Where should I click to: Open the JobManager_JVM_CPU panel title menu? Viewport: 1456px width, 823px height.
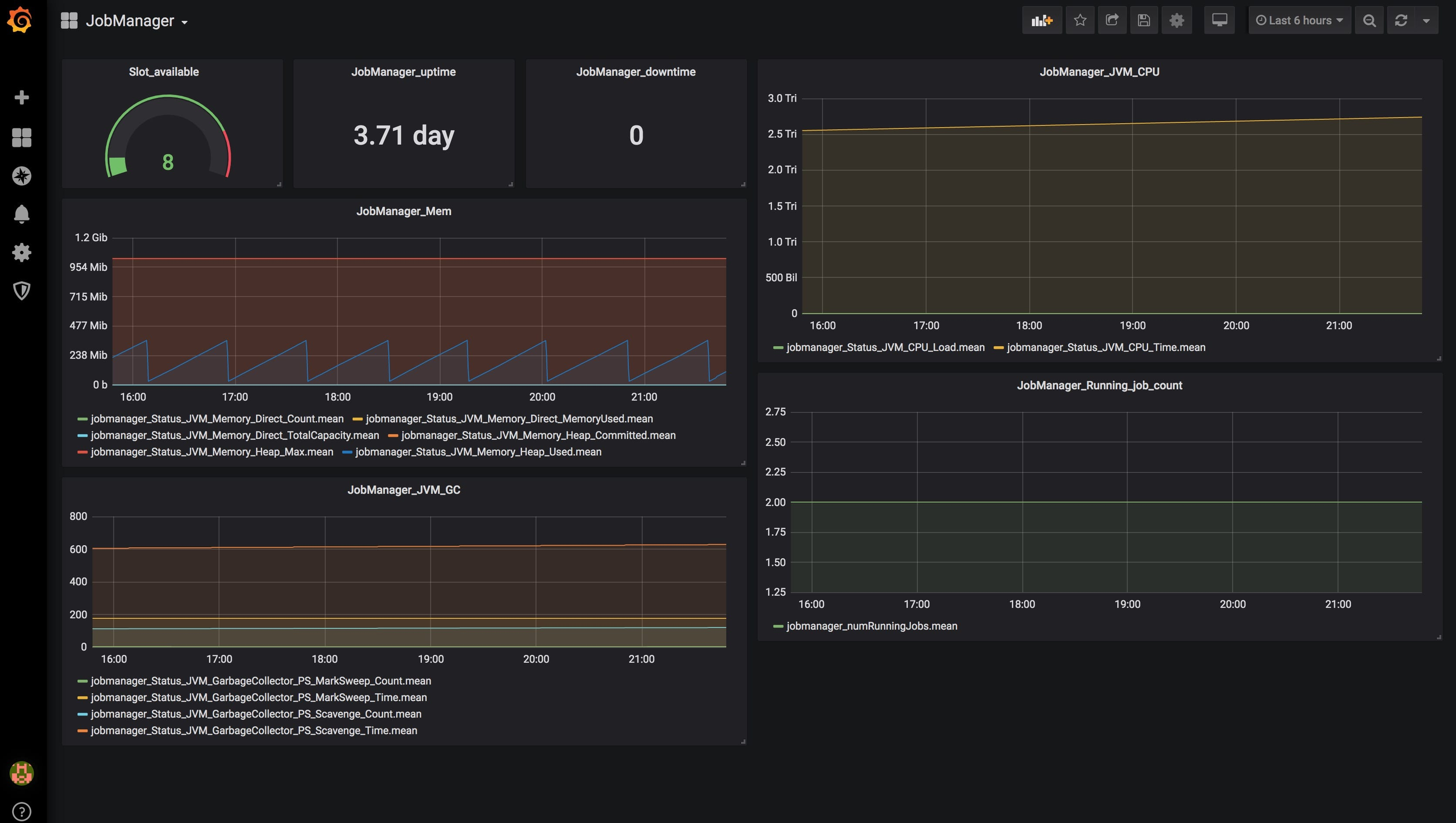(1099, 72)
